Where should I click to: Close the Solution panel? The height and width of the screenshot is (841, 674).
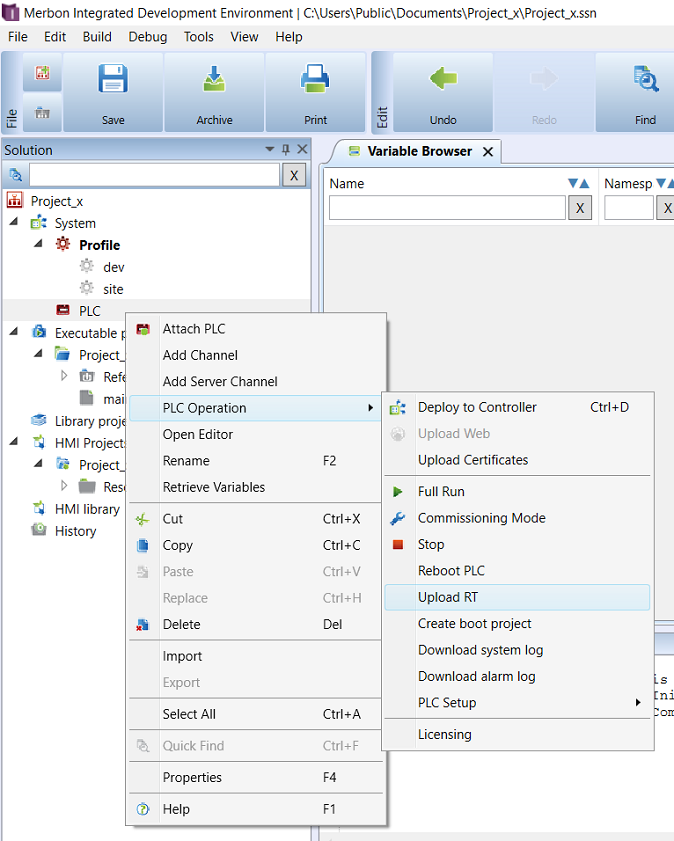pos(302,149)
